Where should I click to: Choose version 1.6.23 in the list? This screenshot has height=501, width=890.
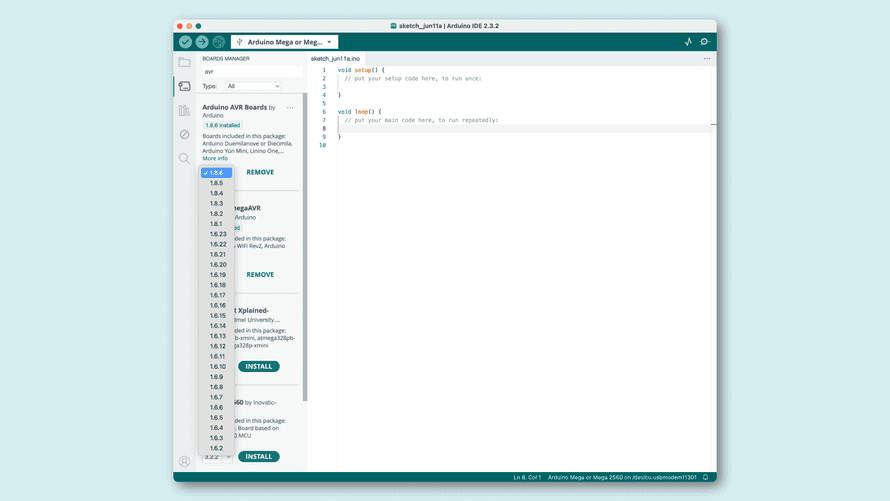coord(218,234)
